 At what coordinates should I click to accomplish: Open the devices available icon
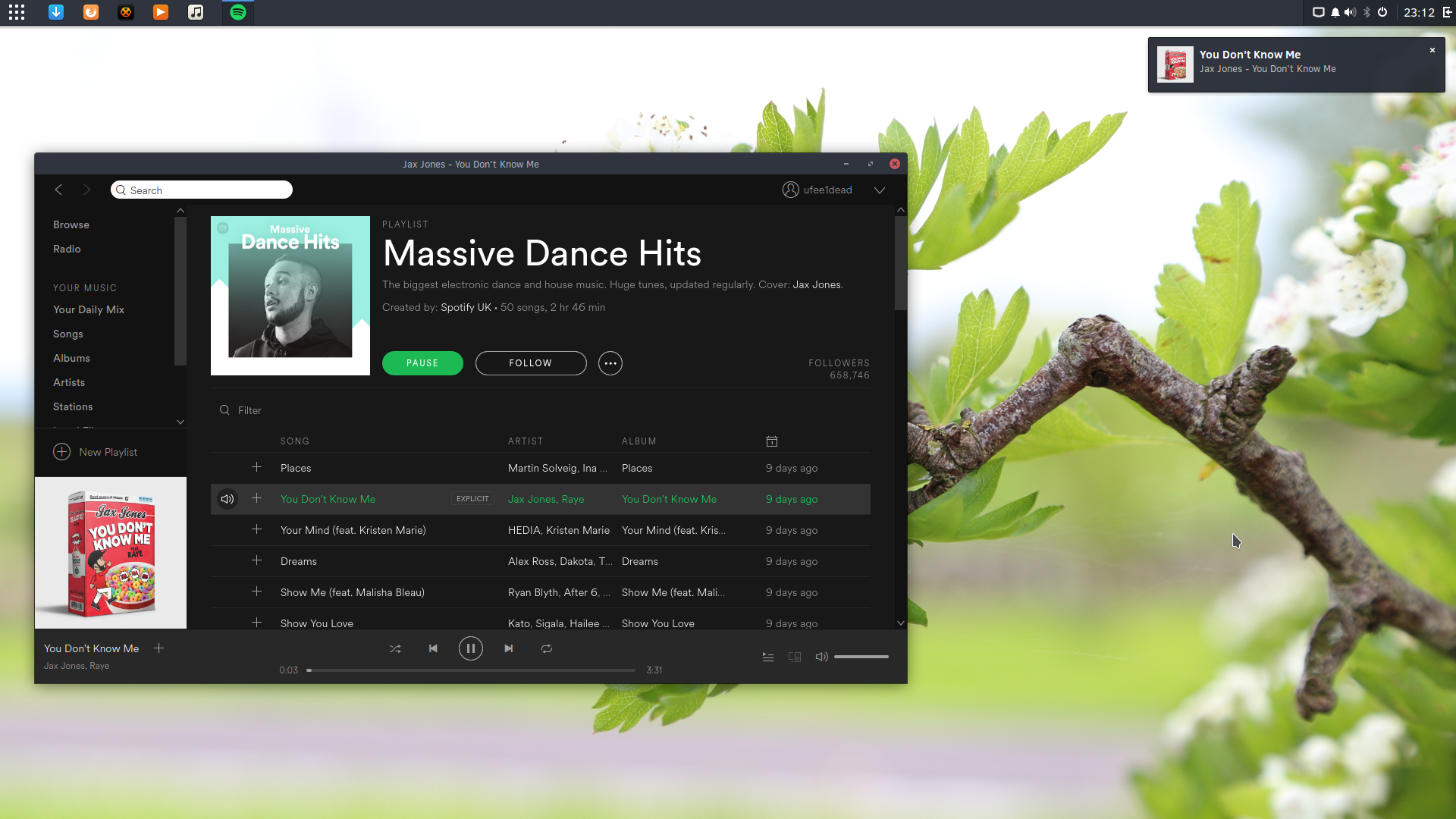click(795, 657)
